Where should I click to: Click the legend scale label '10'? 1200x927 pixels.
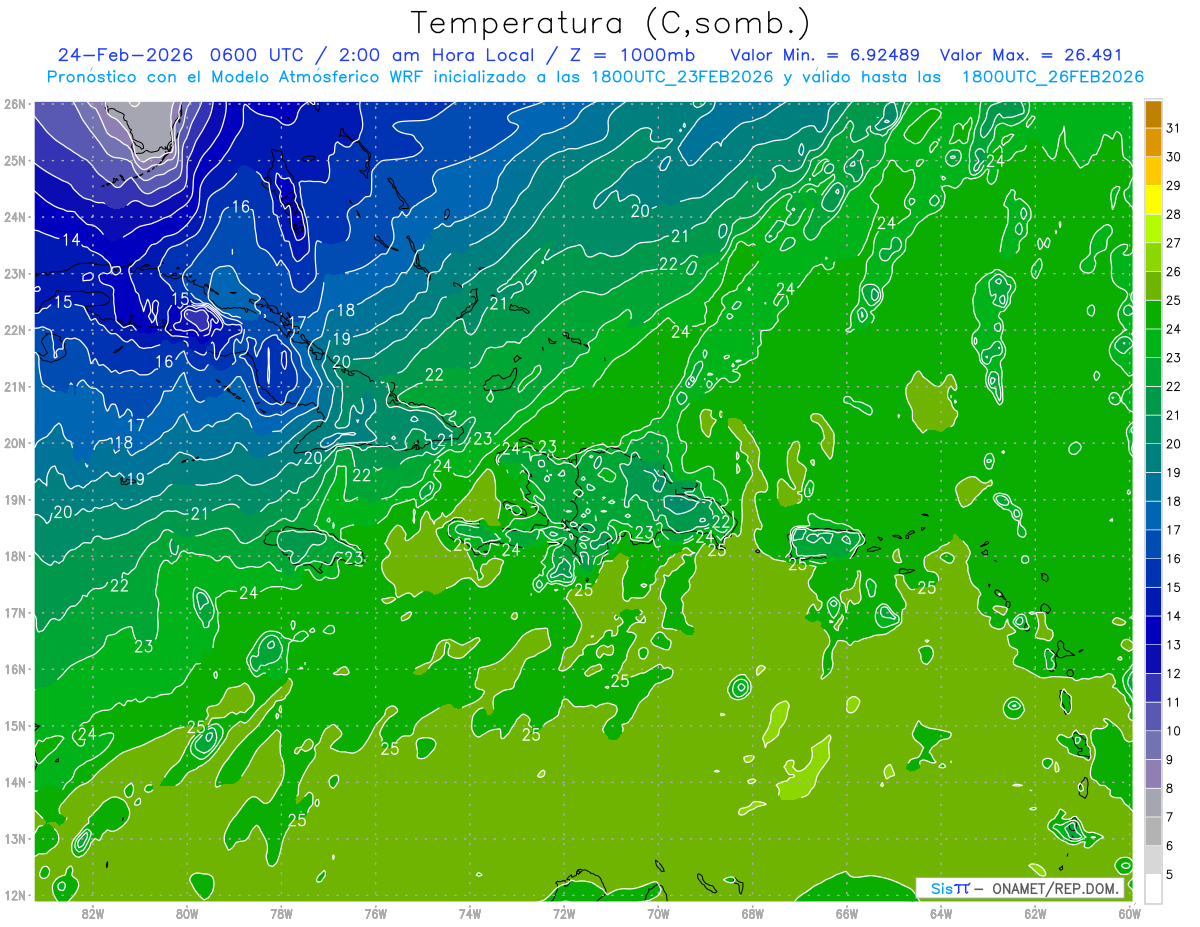pyautogui.click(x=1173, y=730)
